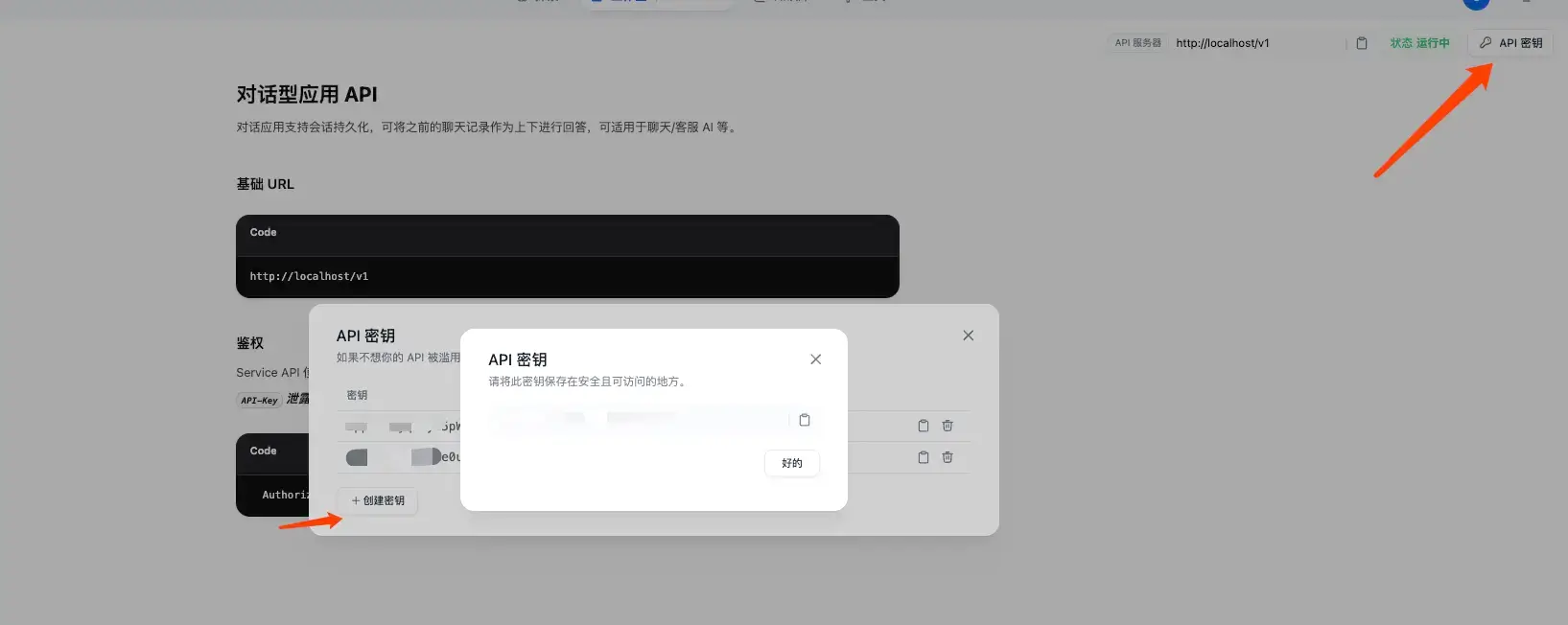Click the front dialog's API 密钥 title

[x=518, y=359]
